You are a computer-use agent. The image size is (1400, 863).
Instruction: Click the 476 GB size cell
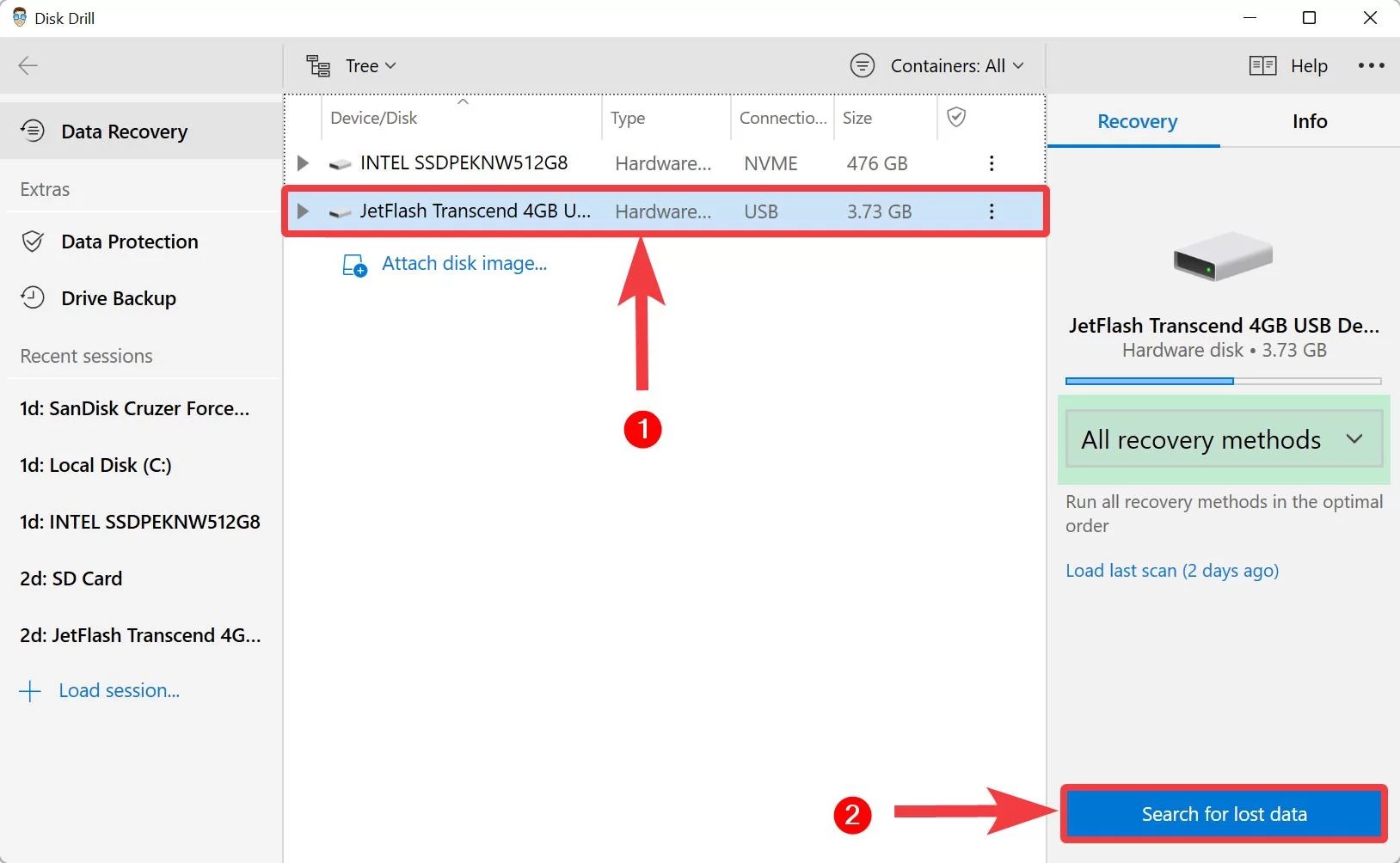[x=877, y=163]
